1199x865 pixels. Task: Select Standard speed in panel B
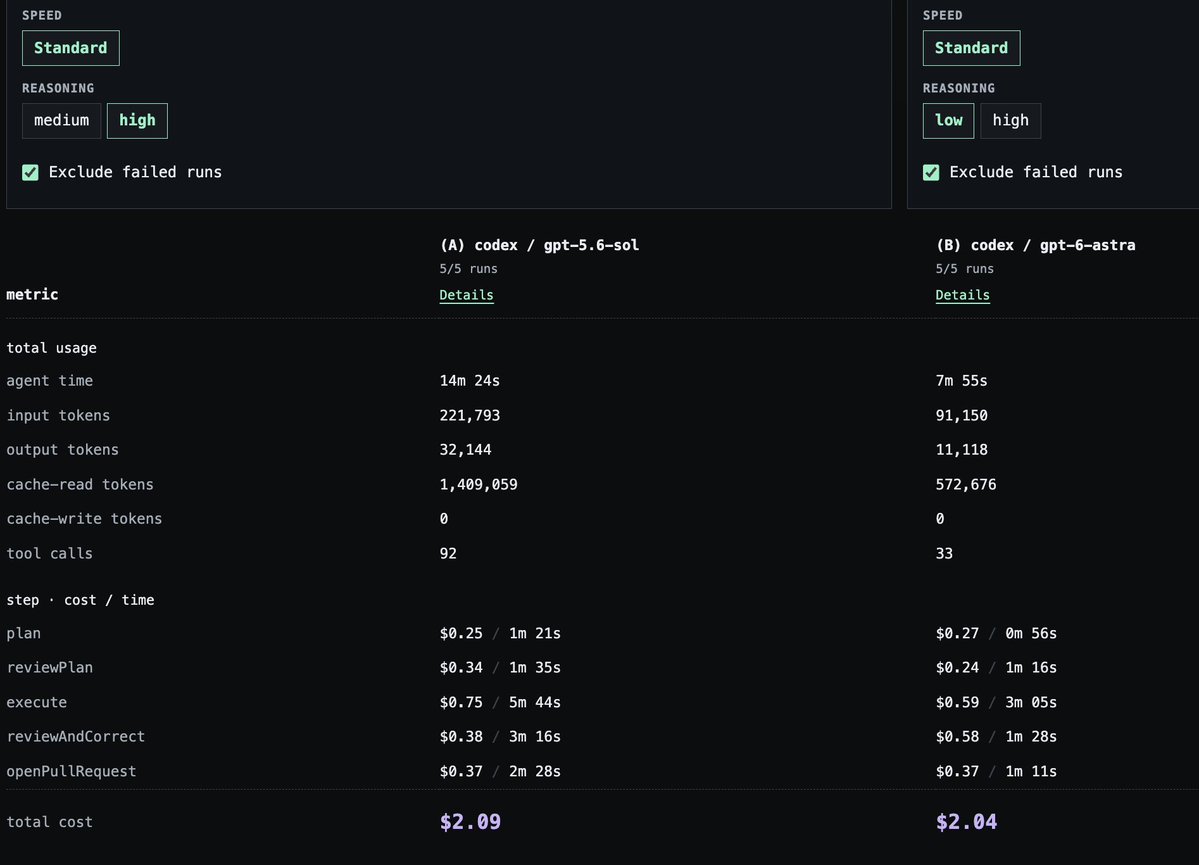pos(971,48)
